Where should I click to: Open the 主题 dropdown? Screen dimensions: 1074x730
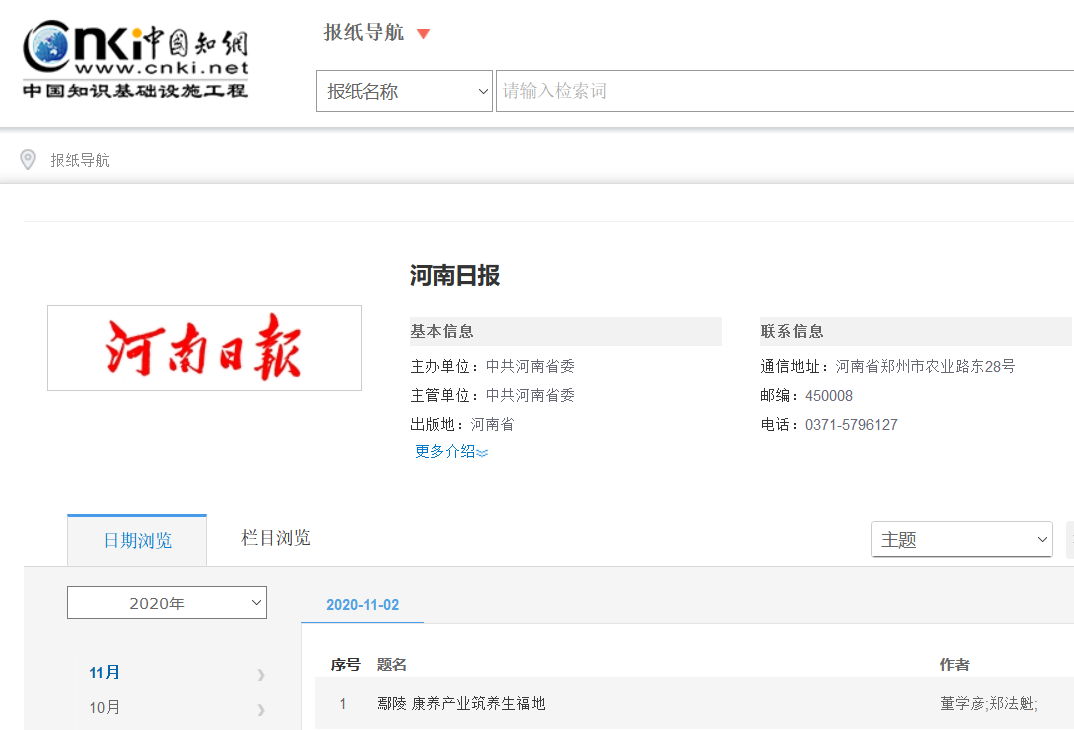coord(962,540)
